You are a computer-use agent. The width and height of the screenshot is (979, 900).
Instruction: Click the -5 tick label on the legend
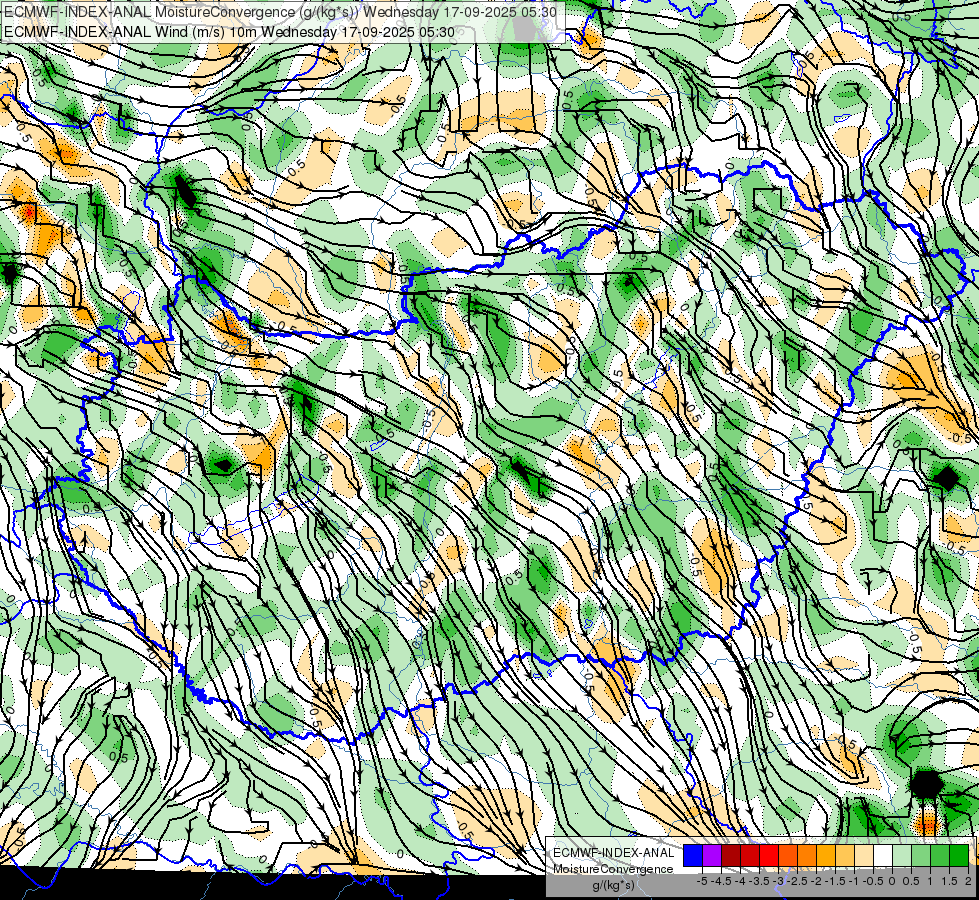tap(702, 881)
